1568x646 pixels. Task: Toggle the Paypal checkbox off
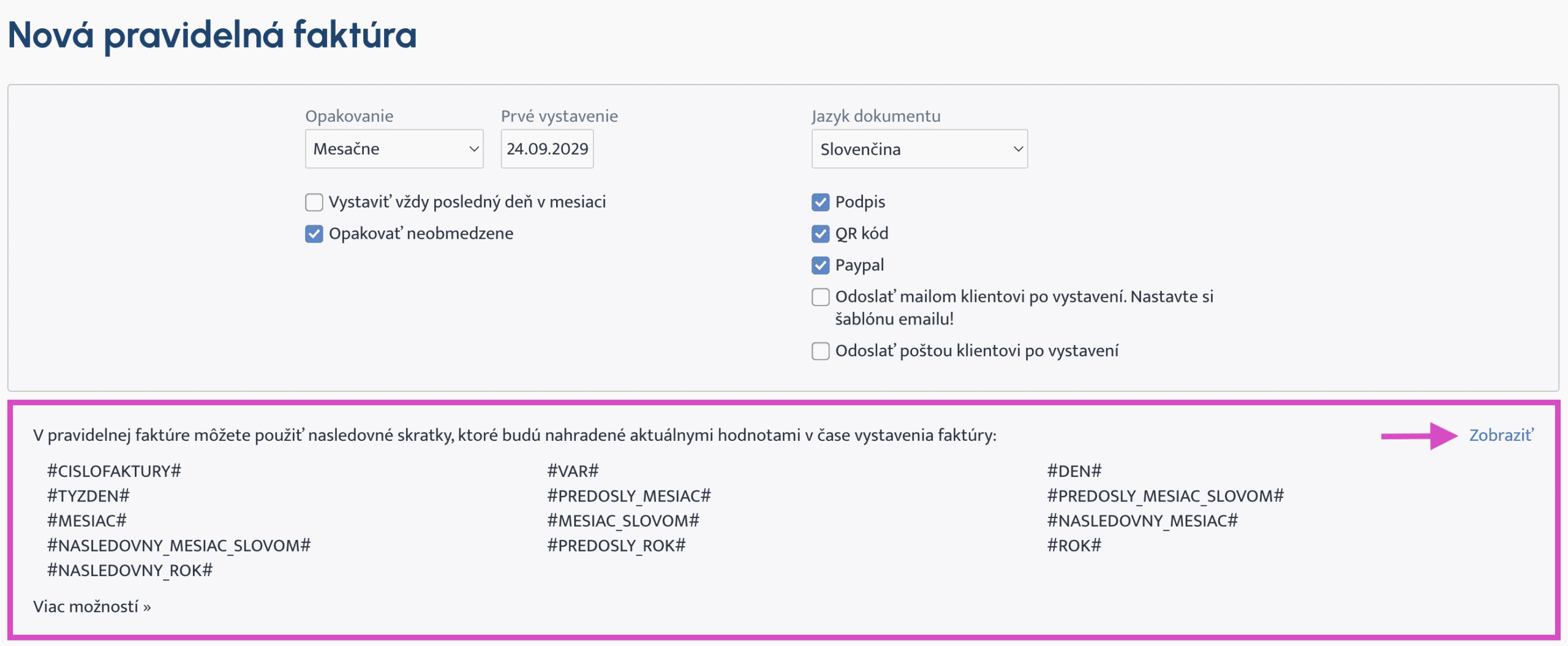tap(820, 265)
